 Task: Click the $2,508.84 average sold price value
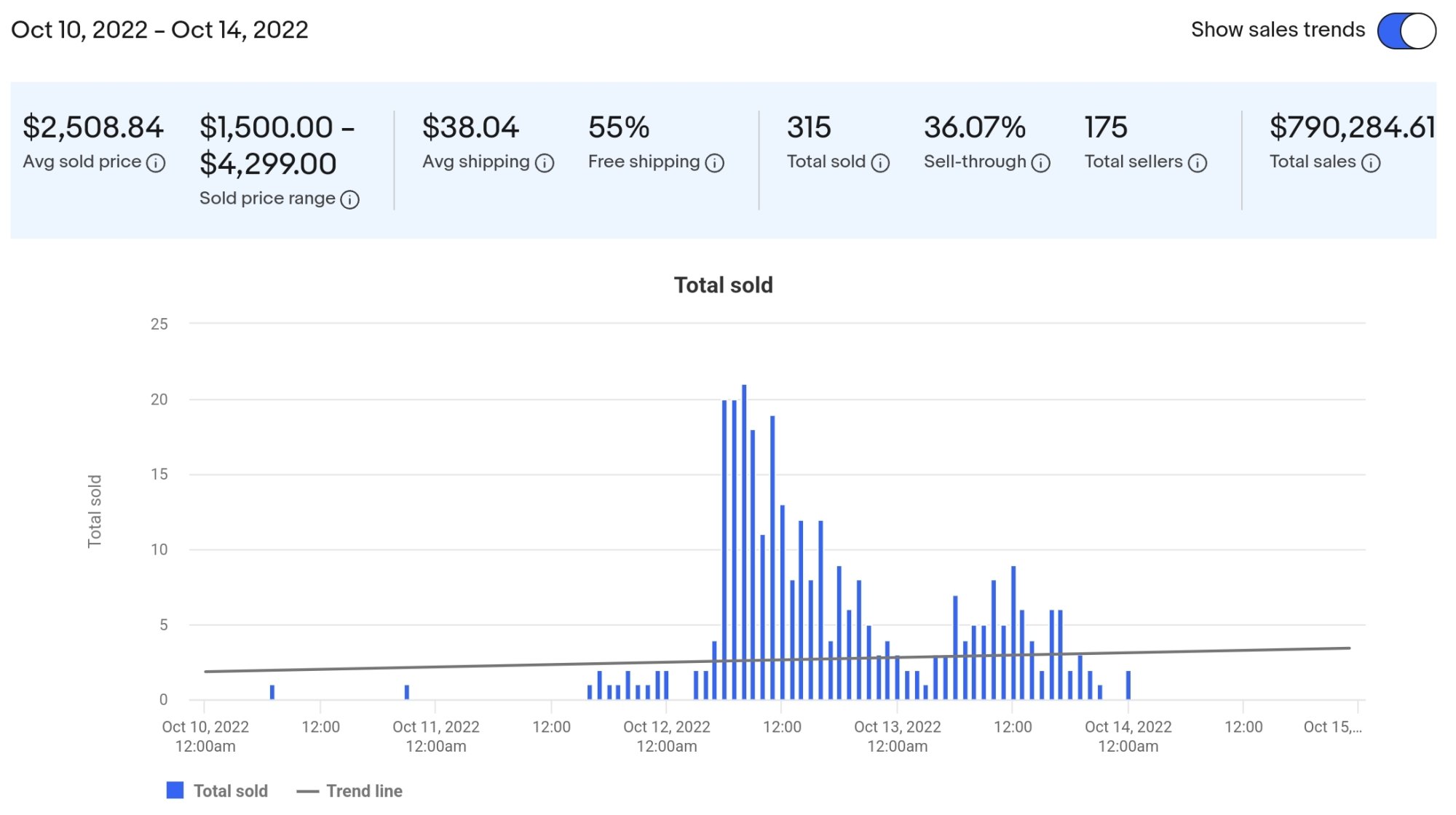[x=93, y=127]
